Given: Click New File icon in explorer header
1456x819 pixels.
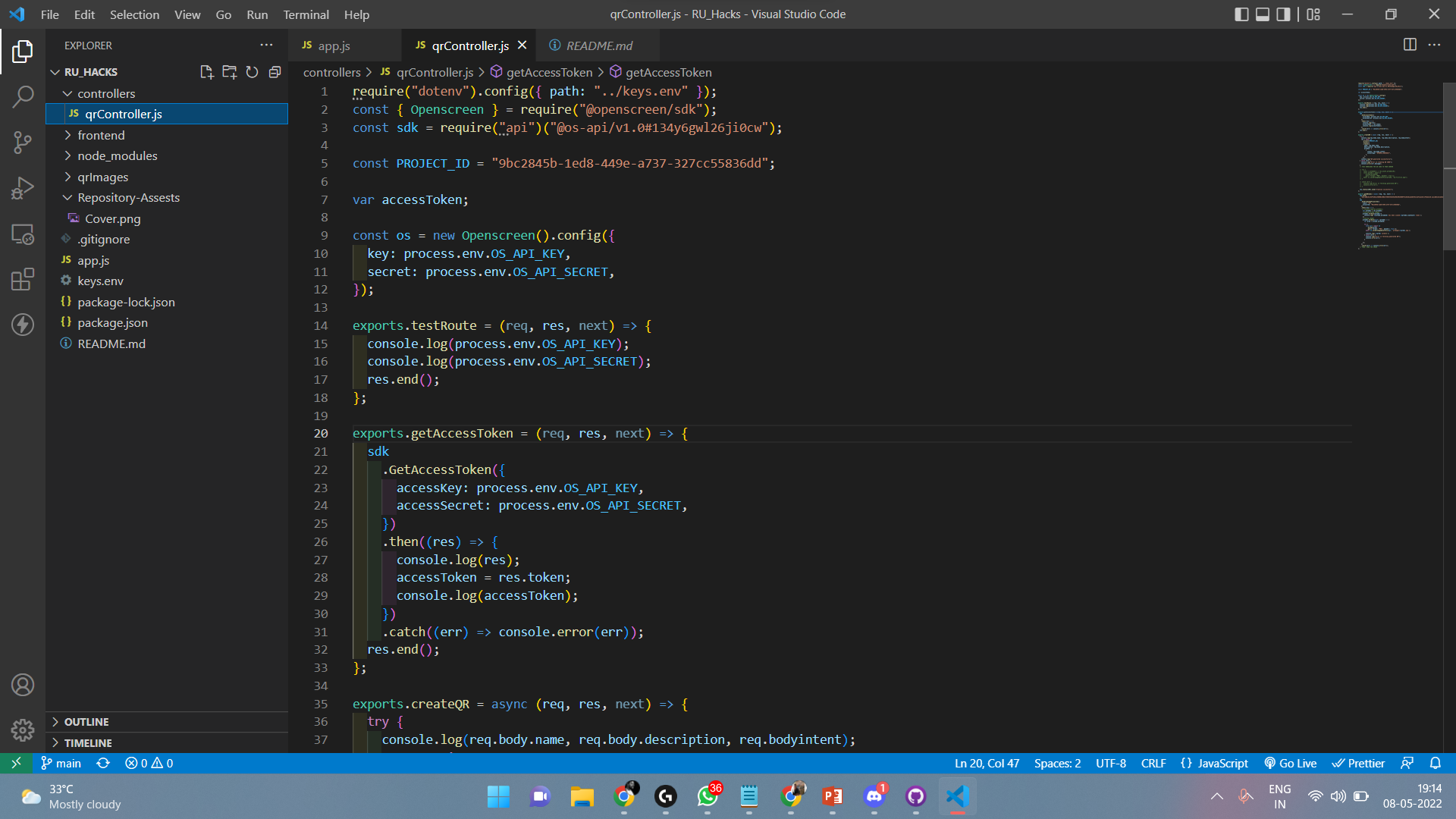Looking at the screenshot, I should click(x=206, y=72).
